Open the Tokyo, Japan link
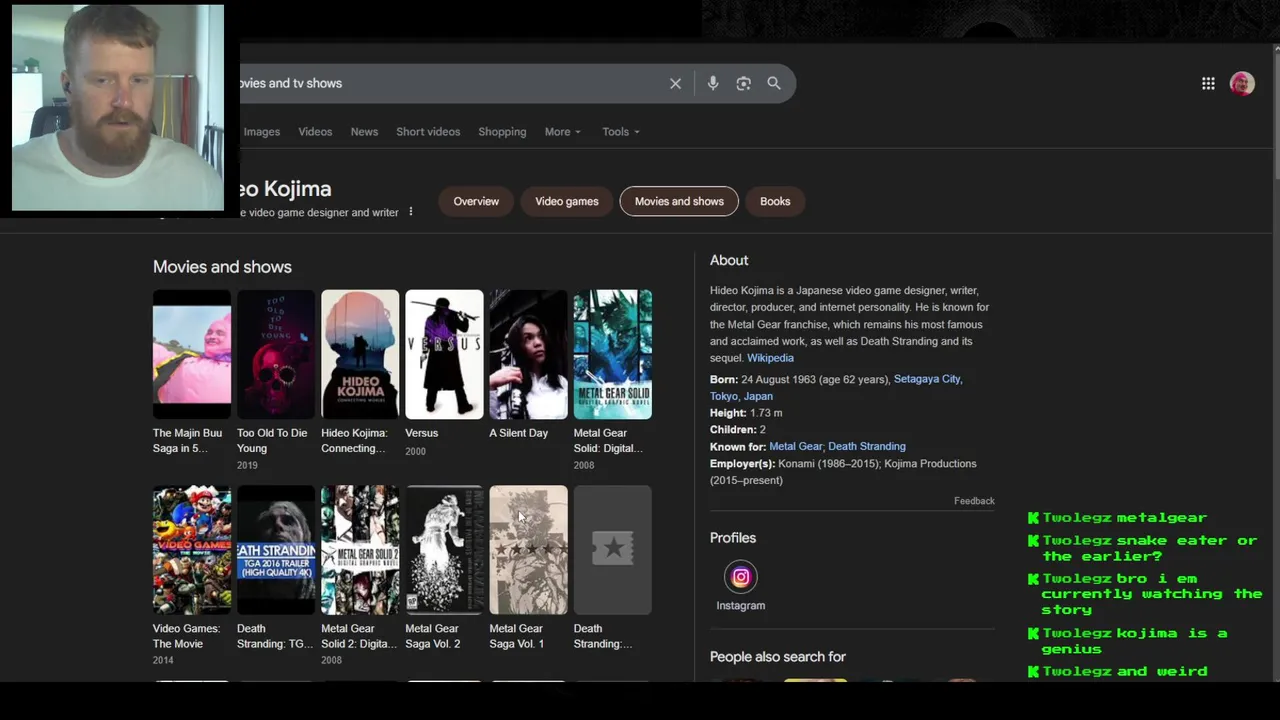The width and height of the screenshot is (1280, 720). 741,396
